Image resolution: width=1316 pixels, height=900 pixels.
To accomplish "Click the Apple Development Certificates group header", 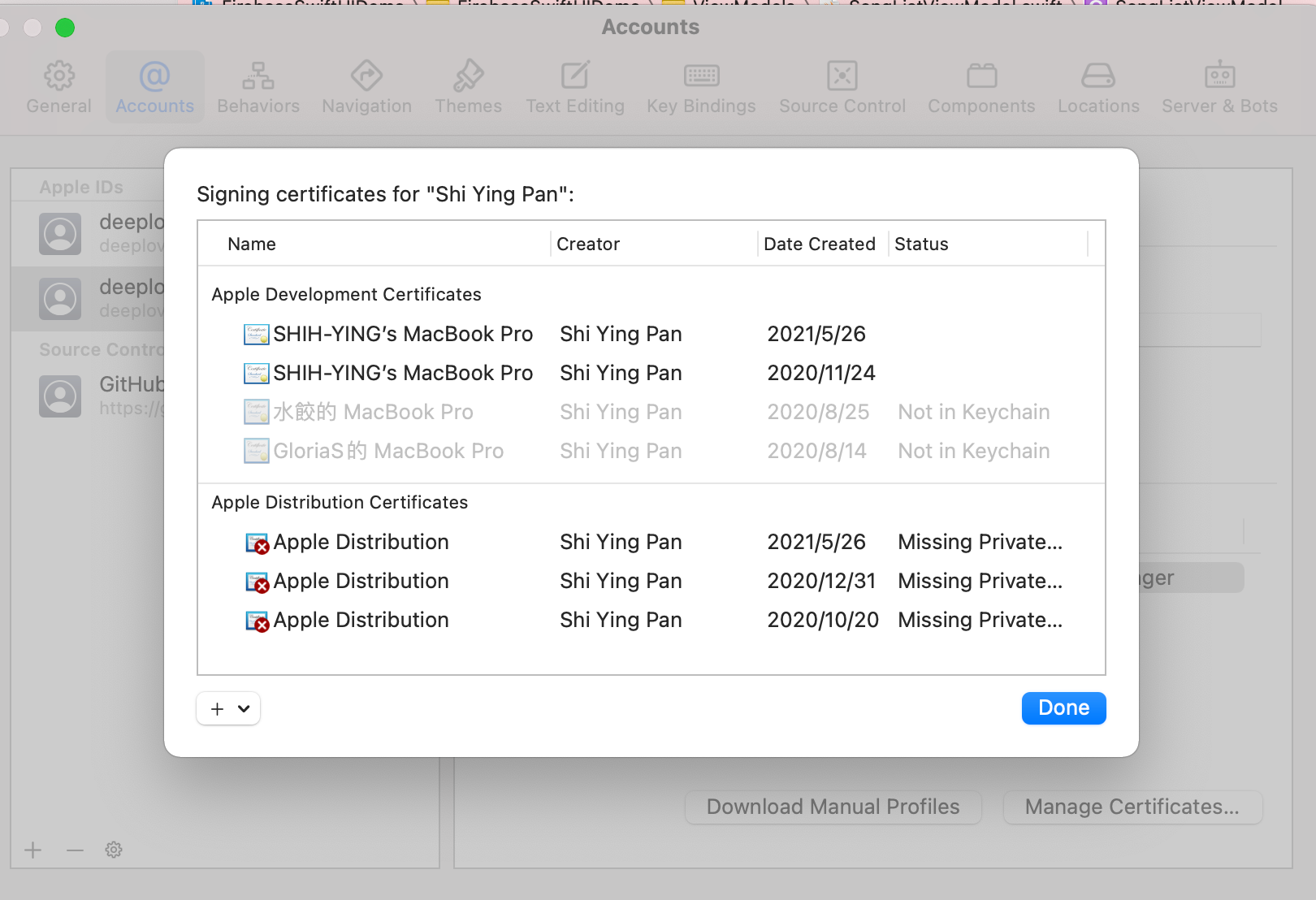I will 346,295.
